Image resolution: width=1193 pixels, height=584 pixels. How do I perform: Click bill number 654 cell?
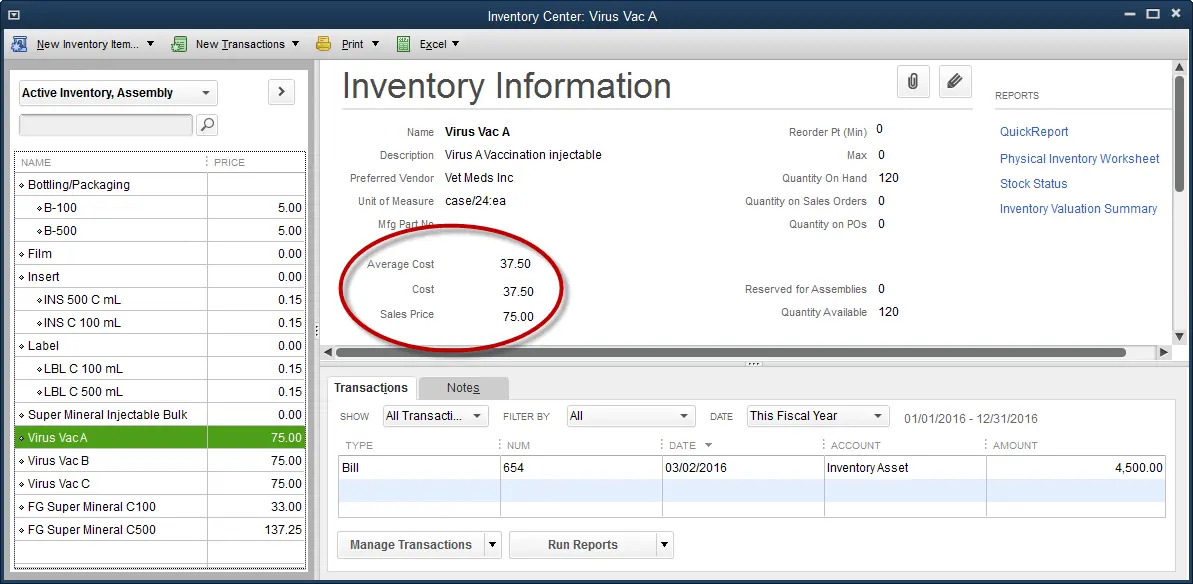[x=581, y=468]
